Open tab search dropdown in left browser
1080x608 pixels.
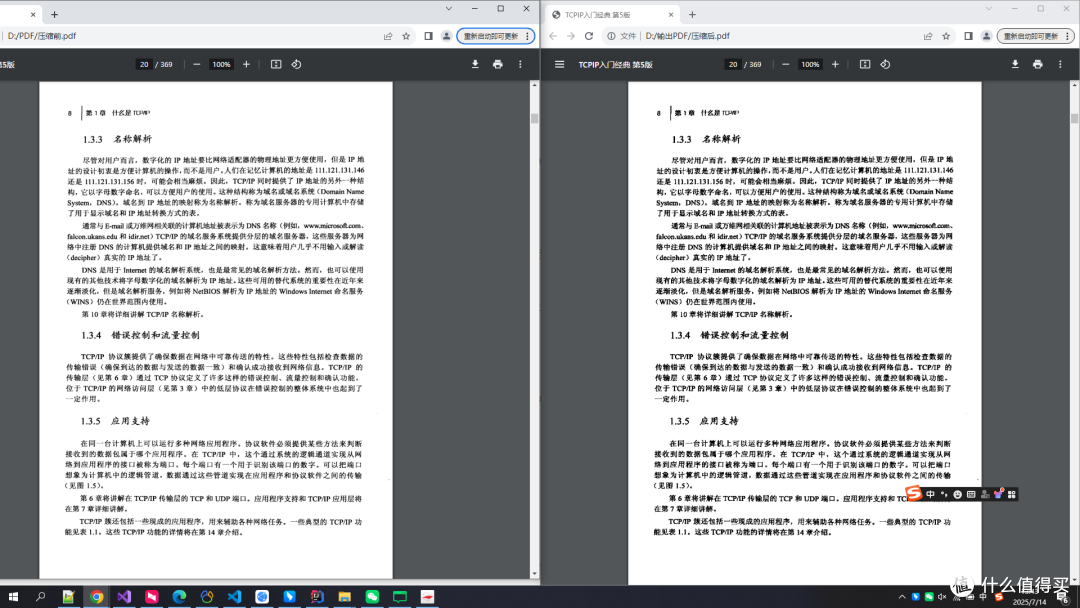448,9
